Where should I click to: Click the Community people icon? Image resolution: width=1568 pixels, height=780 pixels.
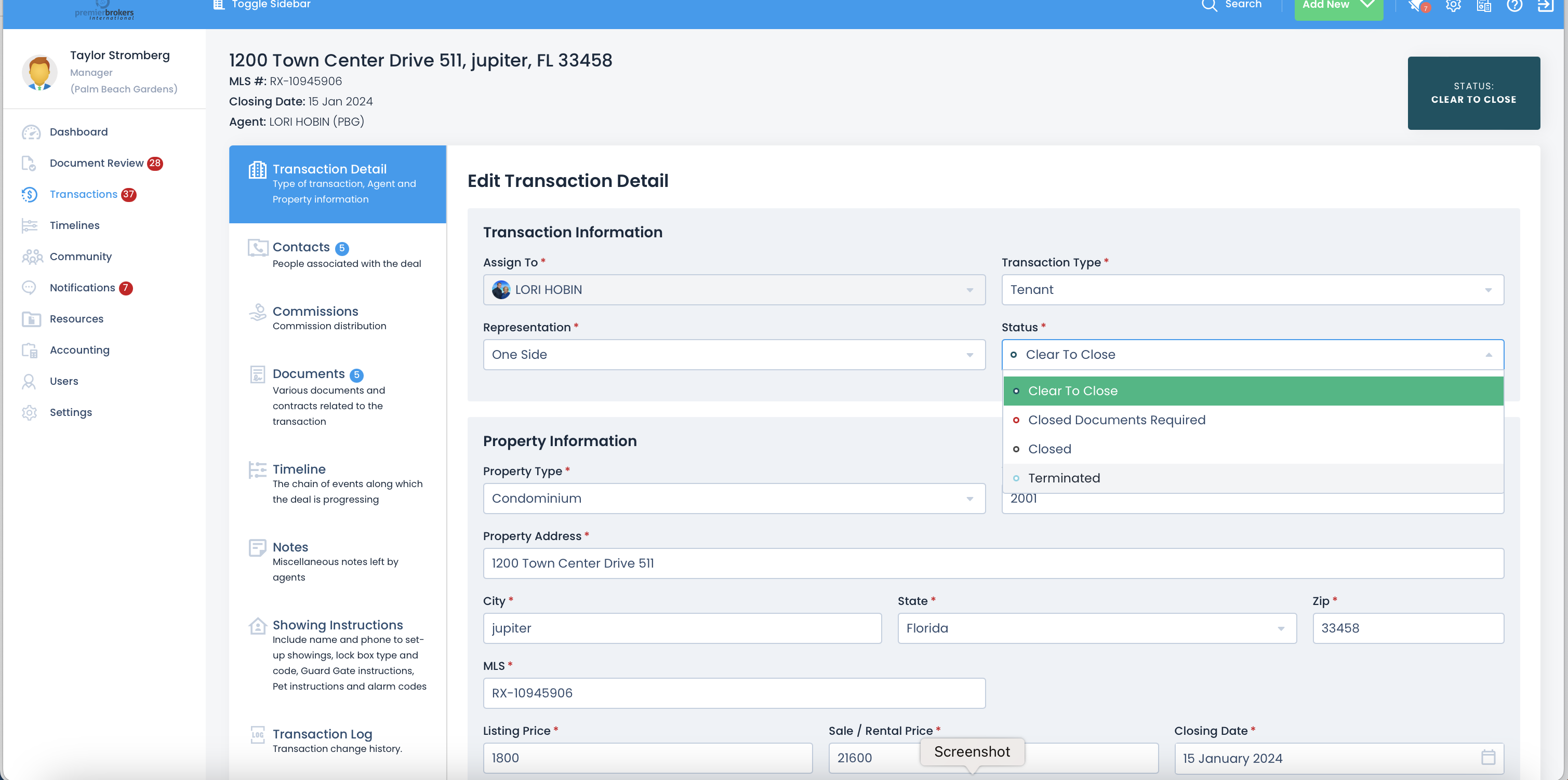[32, 257]
